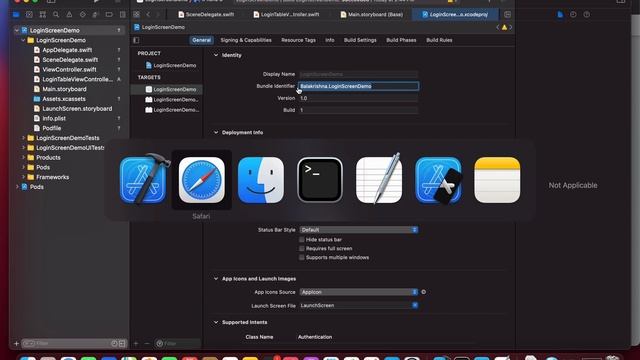640x360 pixels.
Task: Select TextEdit in the app switcher
Action: coord(379,180)
